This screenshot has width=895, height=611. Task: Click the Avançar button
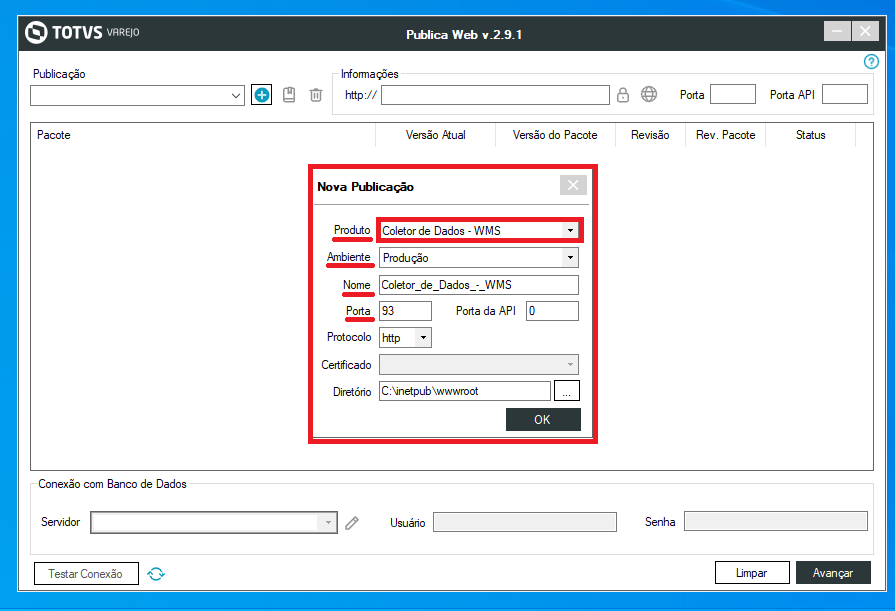[x=833, y=573]
